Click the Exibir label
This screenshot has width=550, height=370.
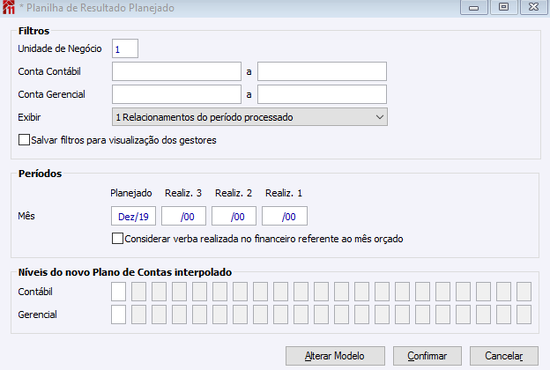tap(29, 117)
